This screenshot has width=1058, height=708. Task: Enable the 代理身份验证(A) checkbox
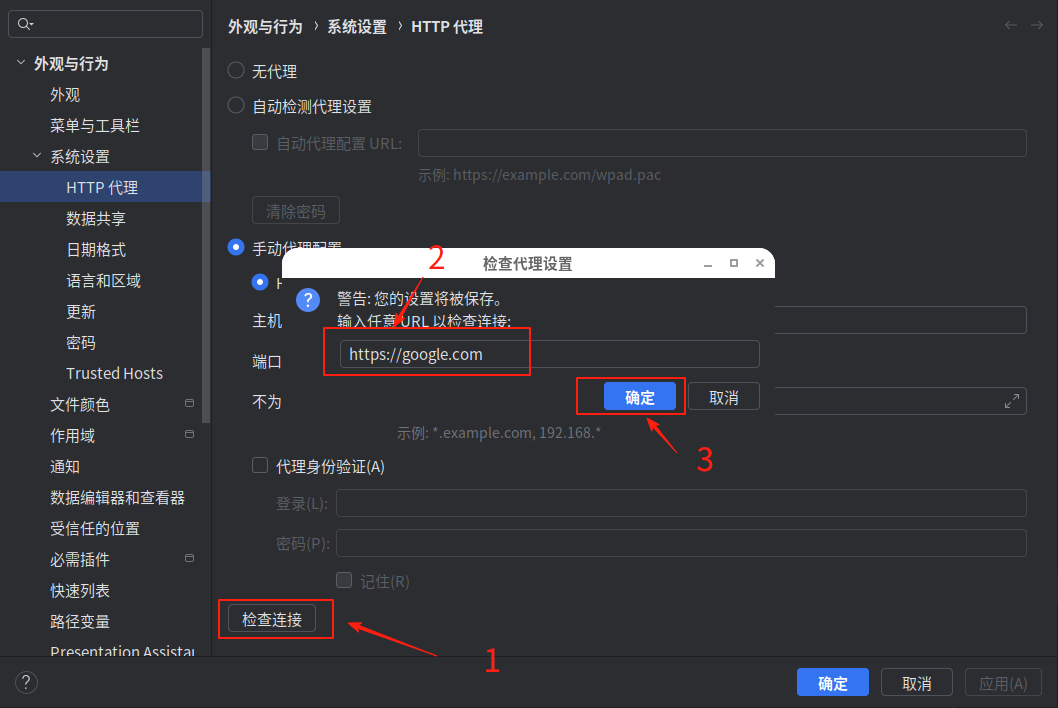pos(258,467)
